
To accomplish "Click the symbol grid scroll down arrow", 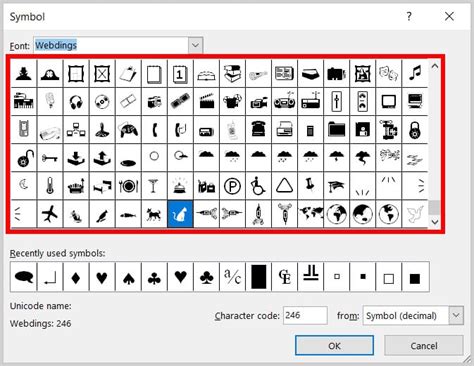I will [x=435, y=222].
